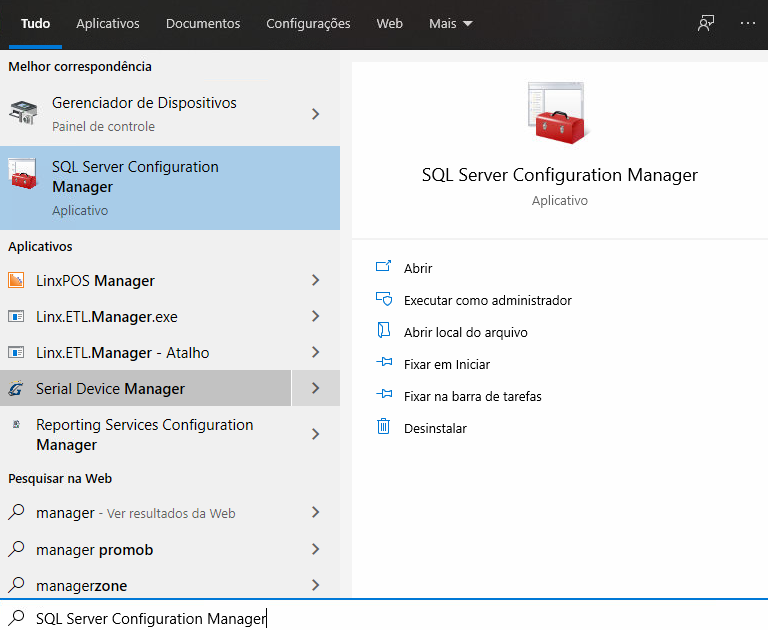Click the Desinstalar trash icon
The image size is (768, 630).
(x=382, y=427)
